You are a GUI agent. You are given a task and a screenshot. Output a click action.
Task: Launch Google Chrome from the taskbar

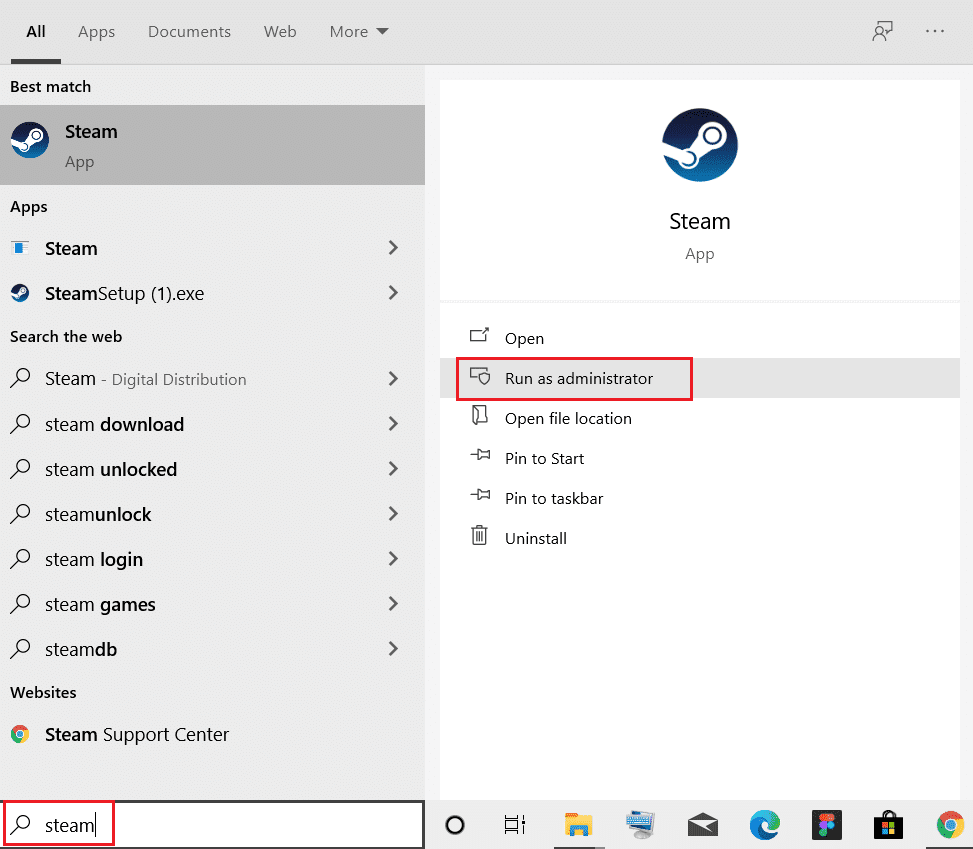click(x=949, y=825)
